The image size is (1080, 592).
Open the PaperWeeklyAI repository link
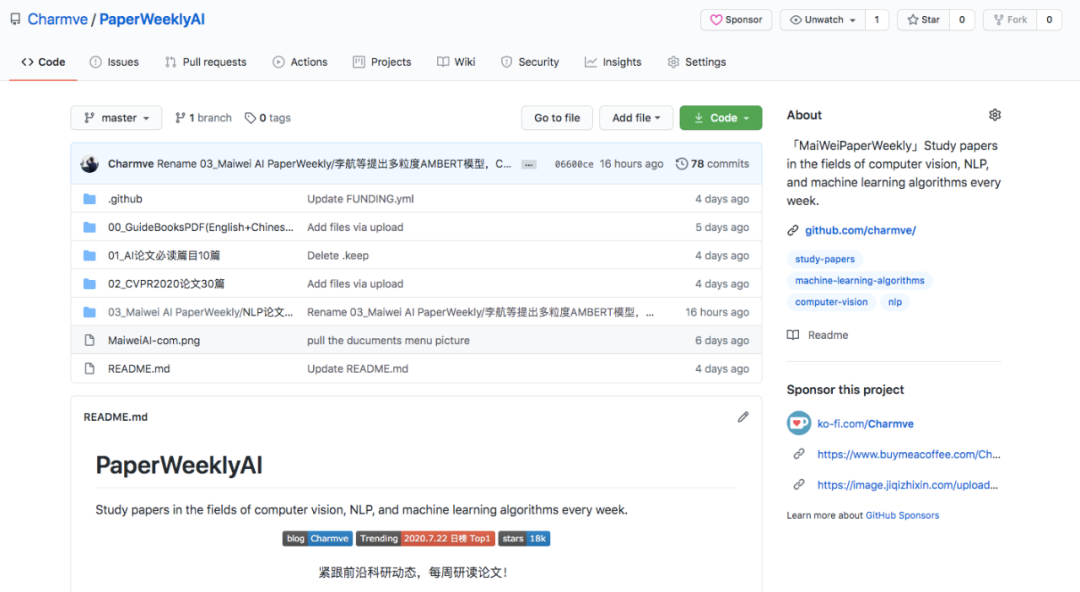tap(152, 19)
